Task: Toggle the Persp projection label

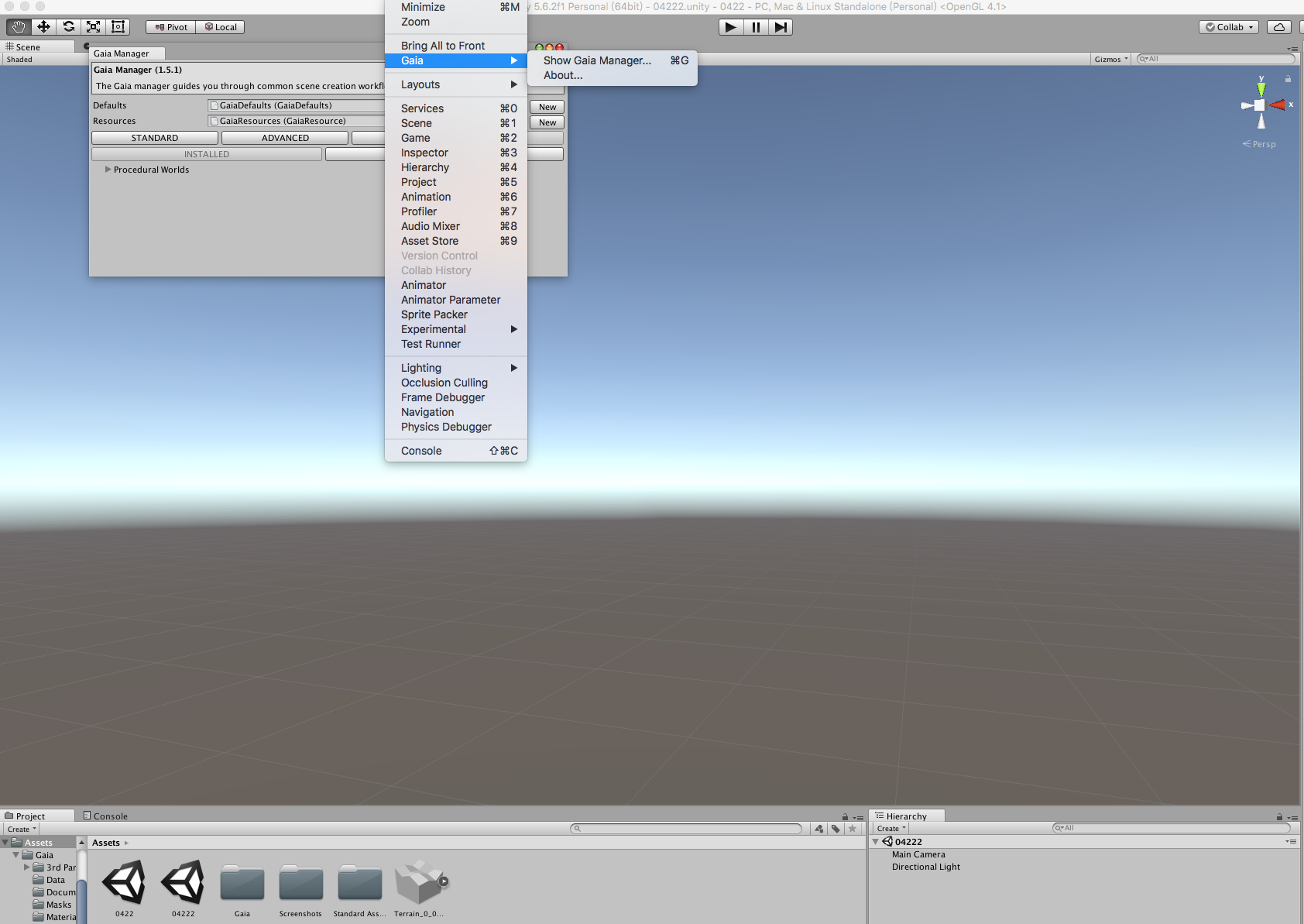Action: pos(1259,144)
